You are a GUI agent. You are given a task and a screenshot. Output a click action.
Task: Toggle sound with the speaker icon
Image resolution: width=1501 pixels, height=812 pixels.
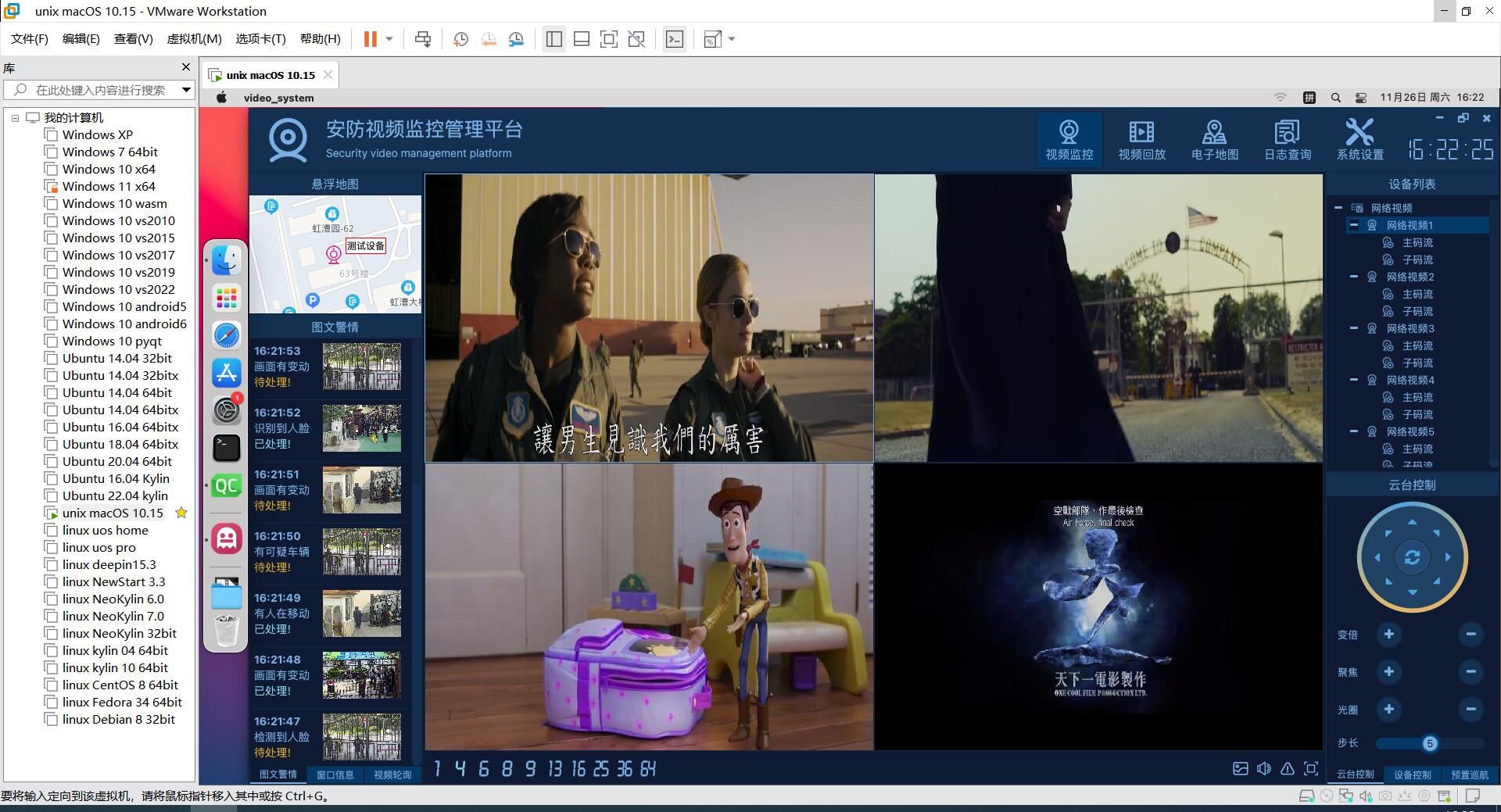(1264, 769)
